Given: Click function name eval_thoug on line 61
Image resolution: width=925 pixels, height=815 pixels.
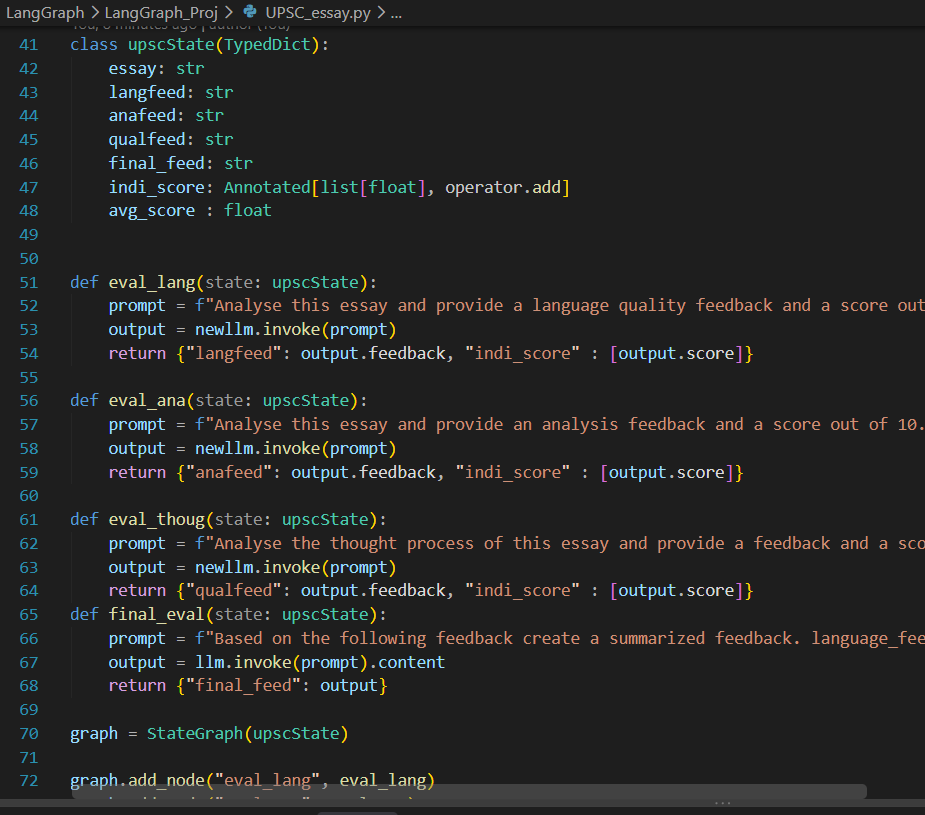Looking at the screenshot, I should [156, 520].
